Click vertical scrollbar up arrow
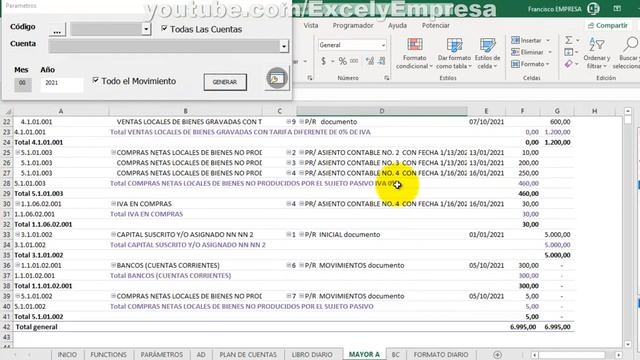Screen dimensions: 640x360 628,111
